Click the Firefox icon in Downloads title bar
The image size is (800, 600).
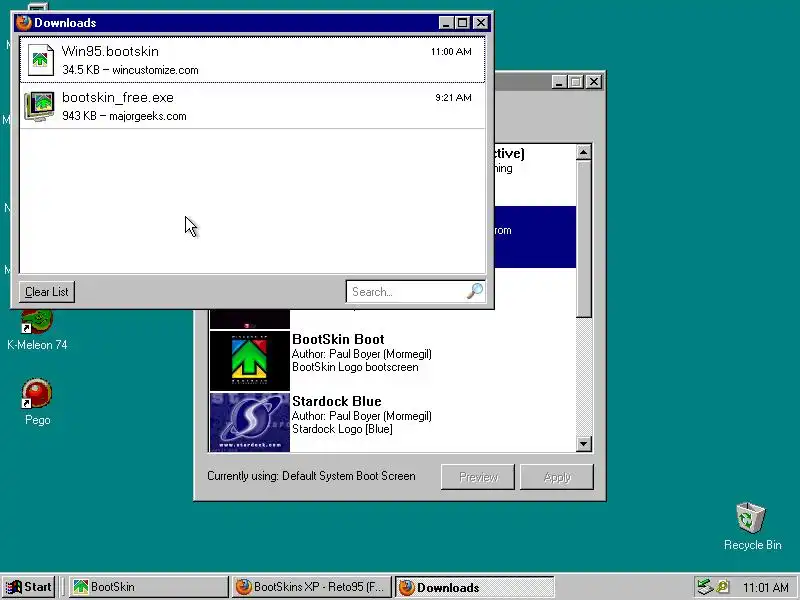[x=23, y=23]
